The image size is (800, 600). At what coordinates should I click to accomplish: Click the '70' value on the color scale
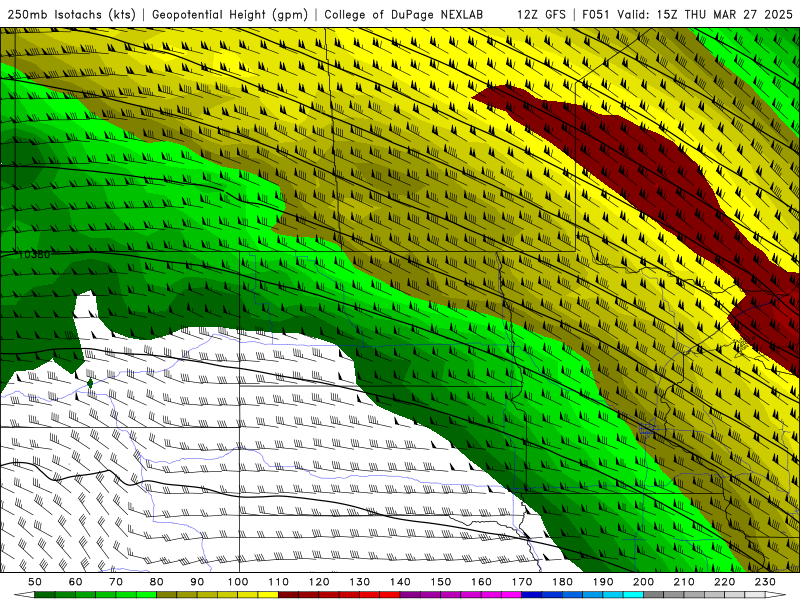pyautogui.click(x=116, y=582)
